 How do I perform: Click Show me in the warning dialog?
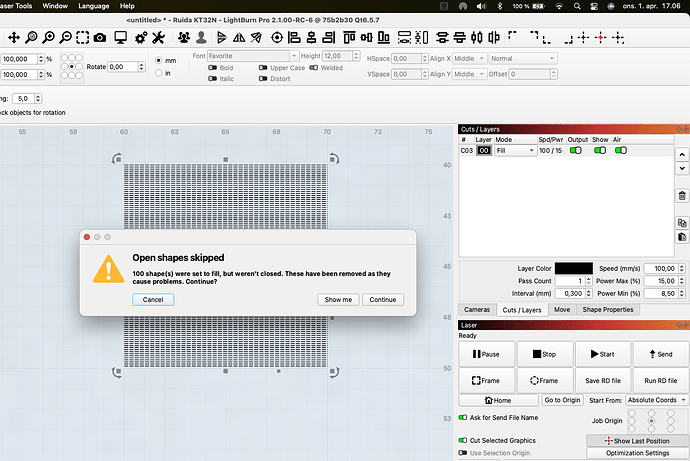[337, 299]
